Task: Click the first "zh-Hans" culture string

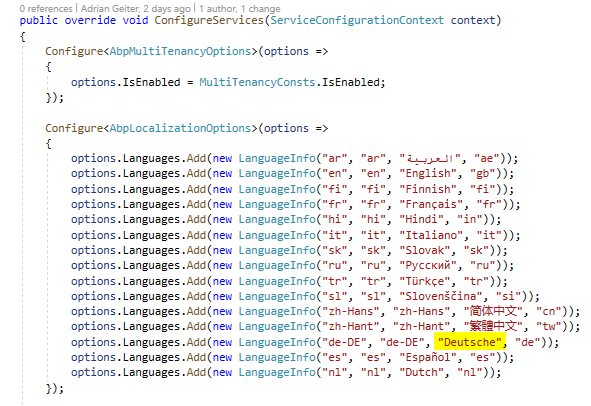Action: click(x=351, y=311)
